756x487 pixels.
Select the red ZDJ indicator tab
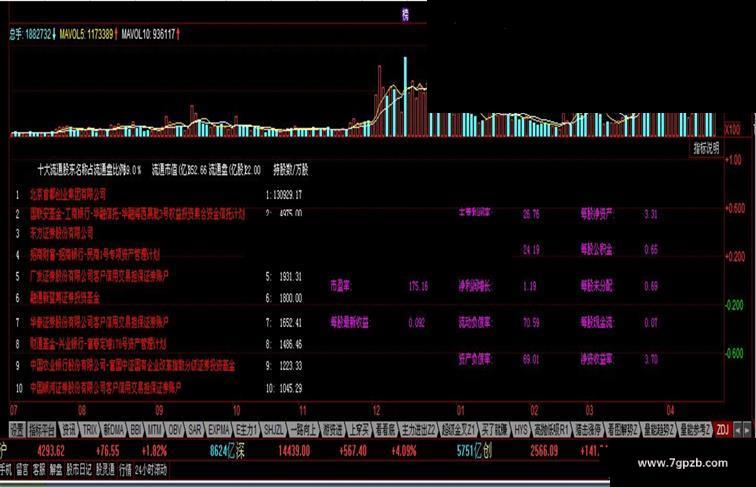(x=722, y=430)
